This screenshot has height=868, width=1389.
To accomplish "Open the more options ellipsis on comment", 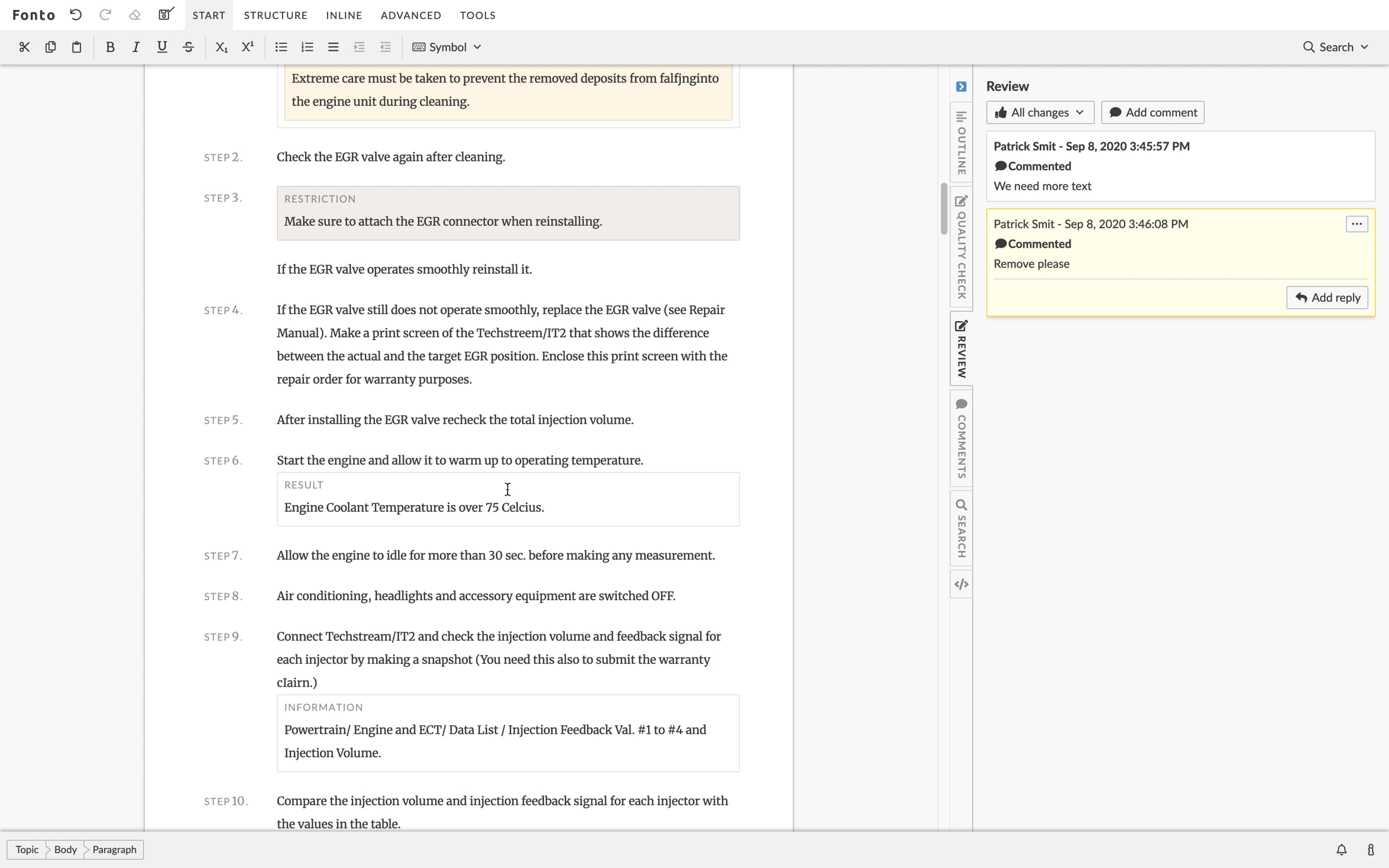I will [1357, 224].
